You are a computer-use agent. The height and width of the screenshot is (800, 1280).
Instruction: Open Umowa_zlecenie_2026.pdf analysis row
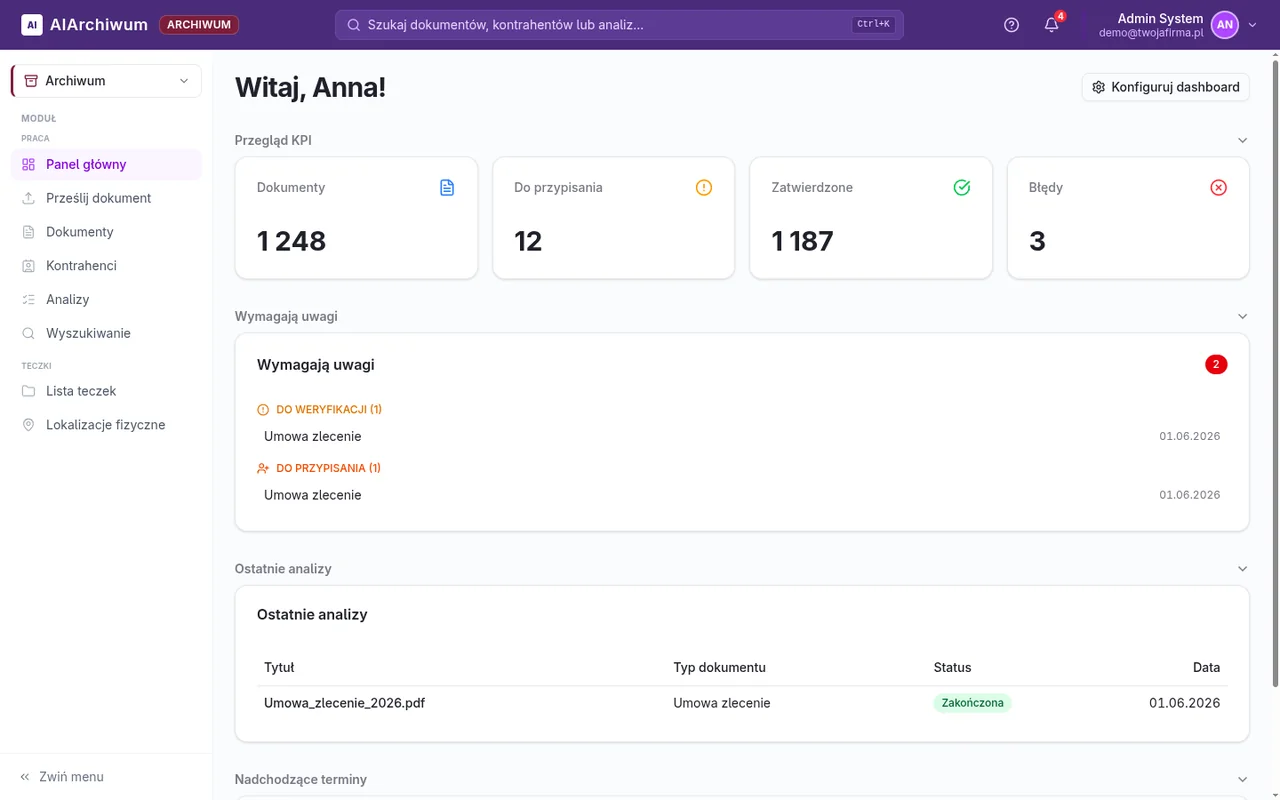coord(742,703)
